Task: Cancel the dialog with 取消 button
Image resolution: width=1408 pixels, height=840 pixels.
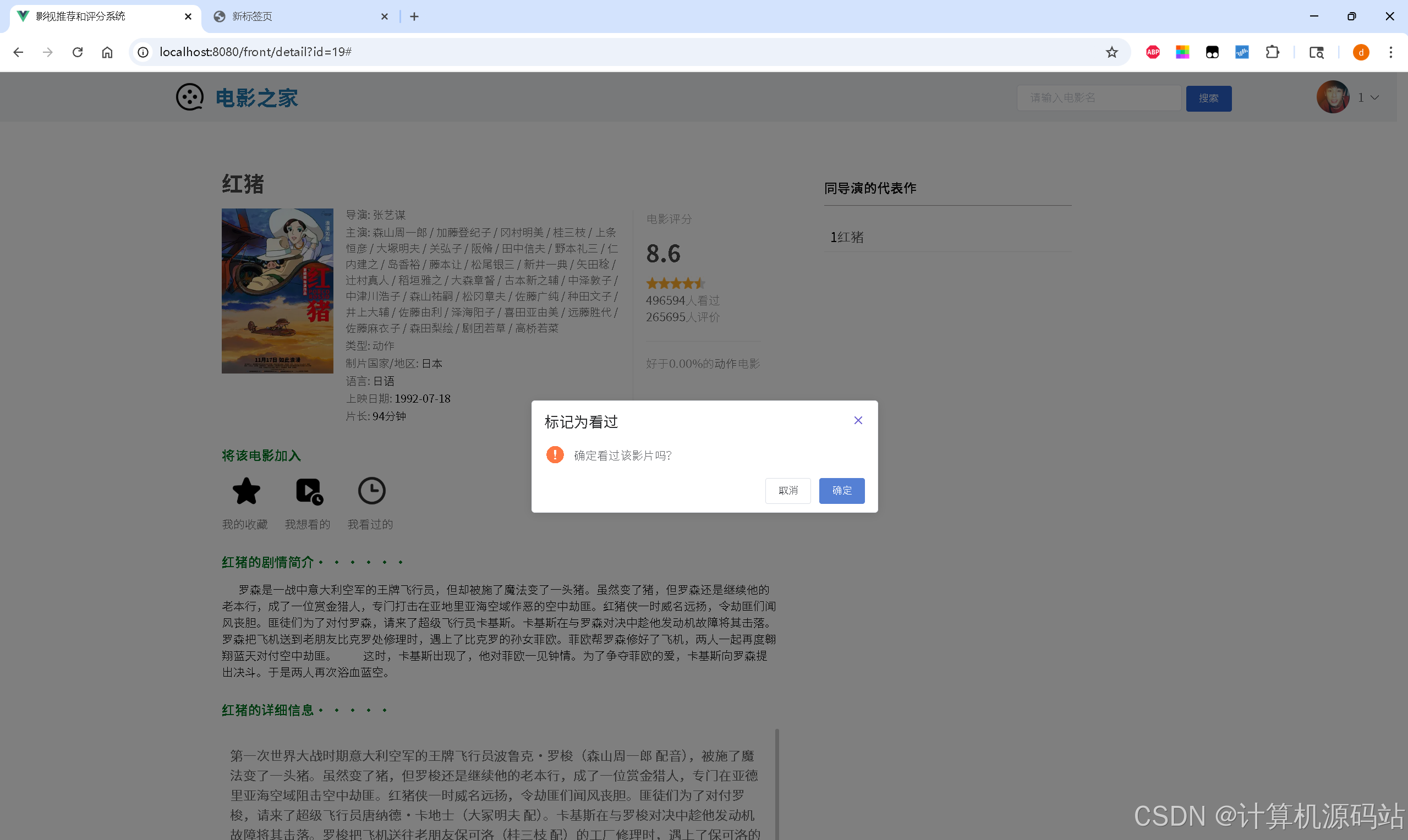Action: pyautogui.click(x=787, y=491)
